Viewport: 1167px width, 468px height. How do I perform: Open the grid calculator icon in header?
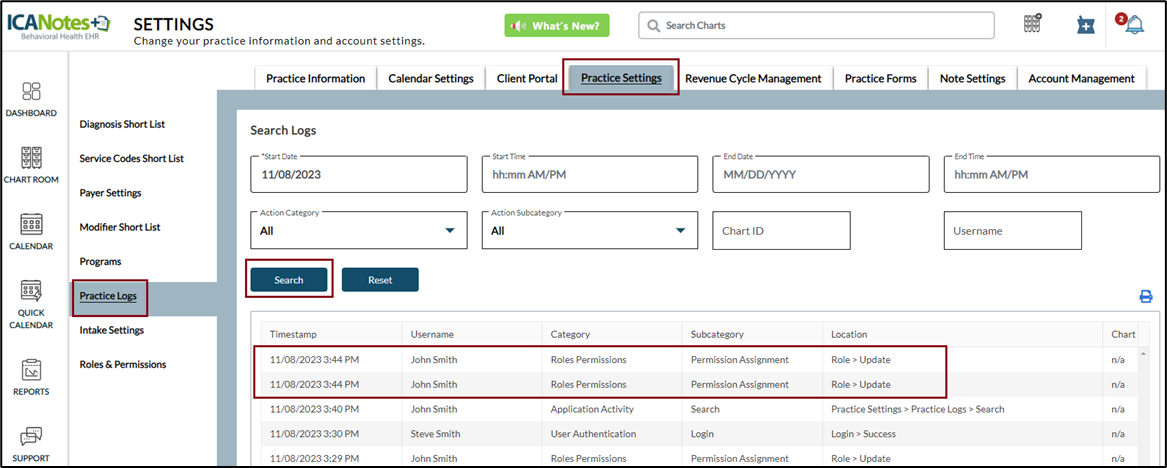(x=1033, y=24)
